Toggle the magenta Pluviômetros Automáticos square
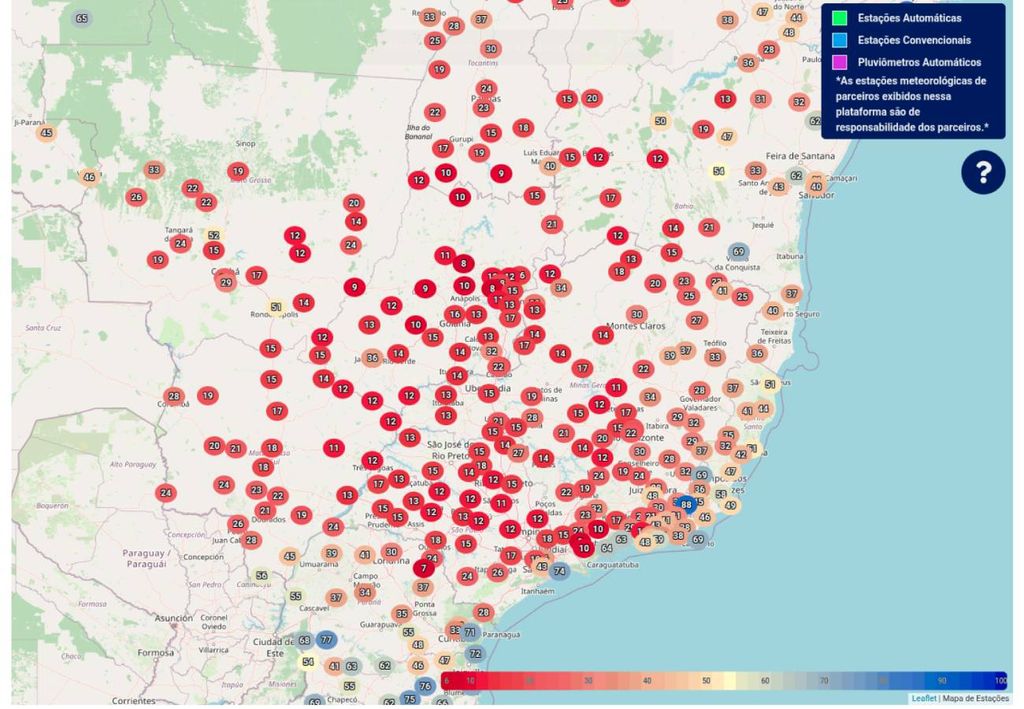 (x=839, y=62)
